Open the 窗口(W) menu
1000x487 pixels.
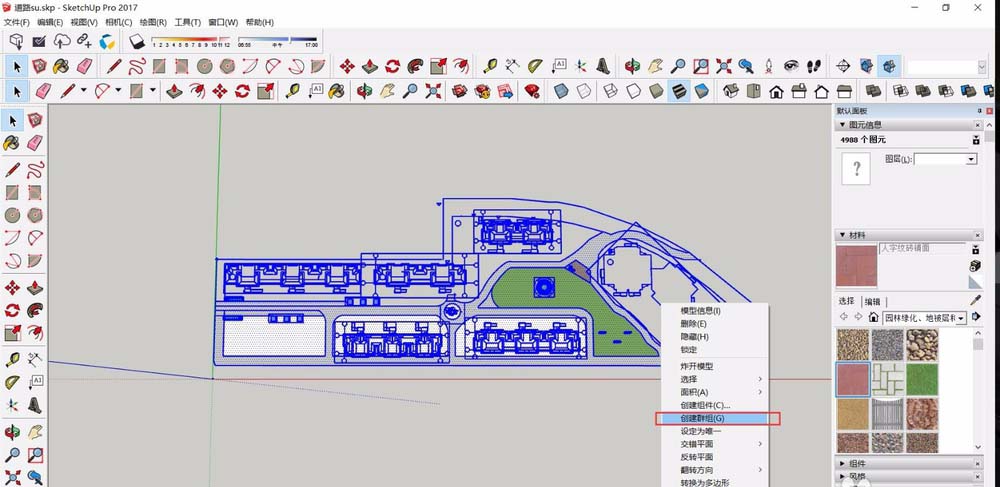[223, 22]
